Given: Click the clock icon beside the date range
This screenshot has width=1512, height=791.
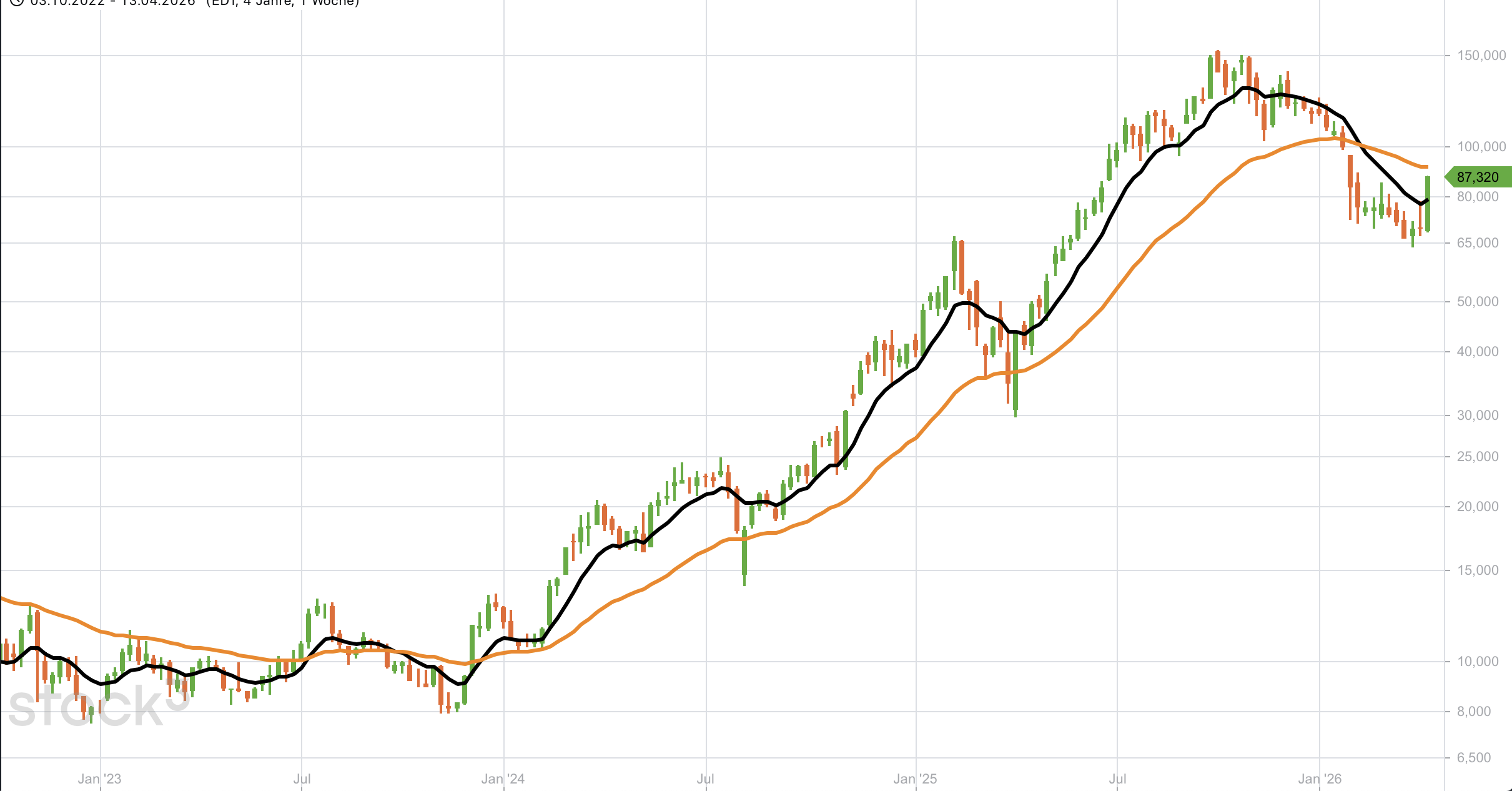Looking at the screenshot, I should pyautogui.click(x=17, y=2).
